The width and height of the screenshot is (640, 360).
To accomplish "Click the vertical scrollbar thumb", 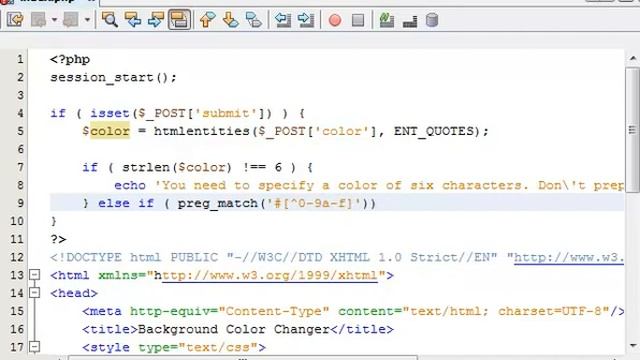I will (x=633, y=130).
